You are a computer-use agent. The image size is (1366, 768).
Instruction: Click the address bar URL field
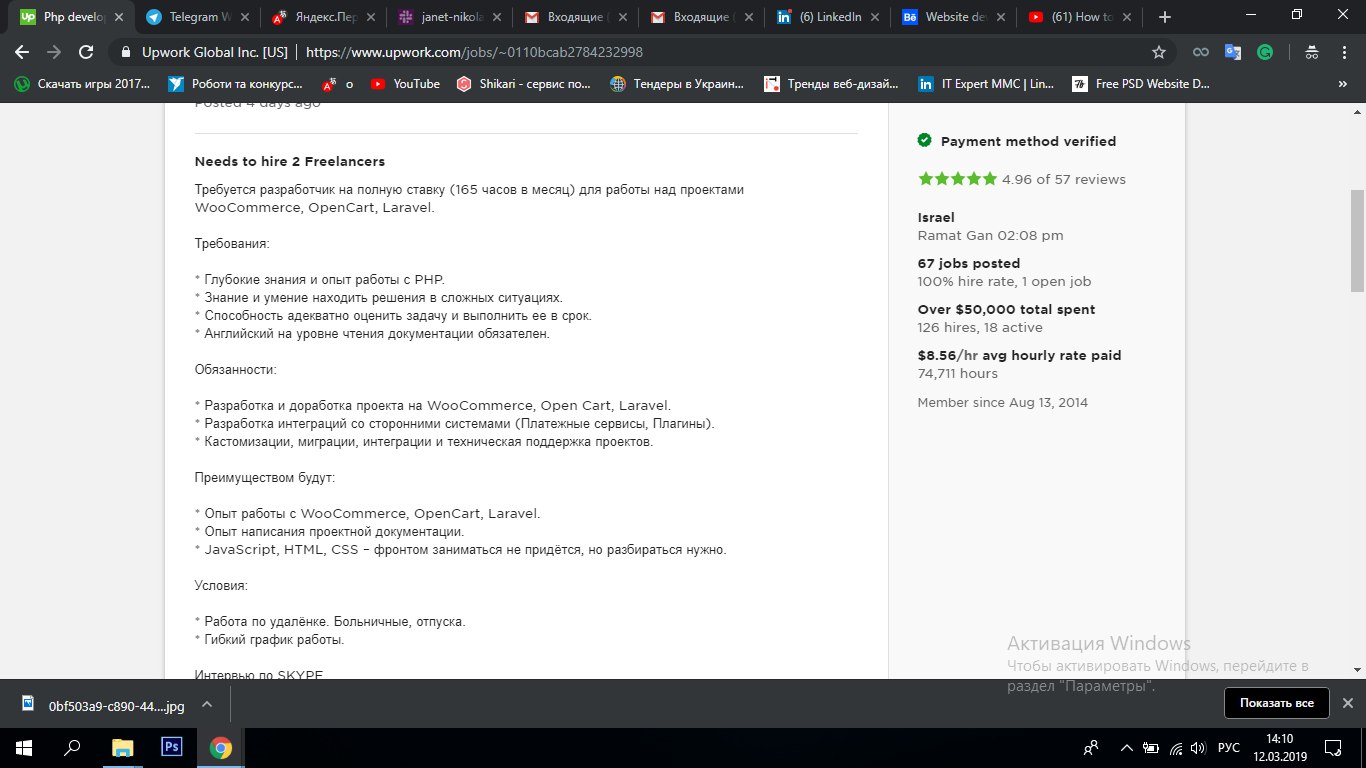click(640, 52)
